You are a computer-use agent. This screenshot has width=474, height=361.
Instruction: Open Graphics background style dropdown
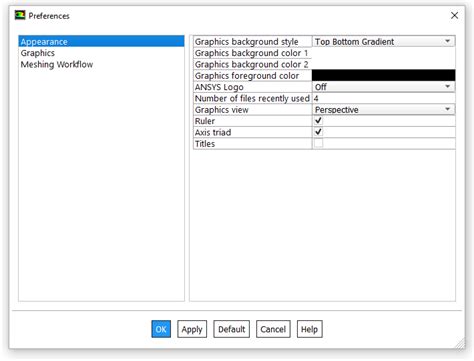coord(383,42)
